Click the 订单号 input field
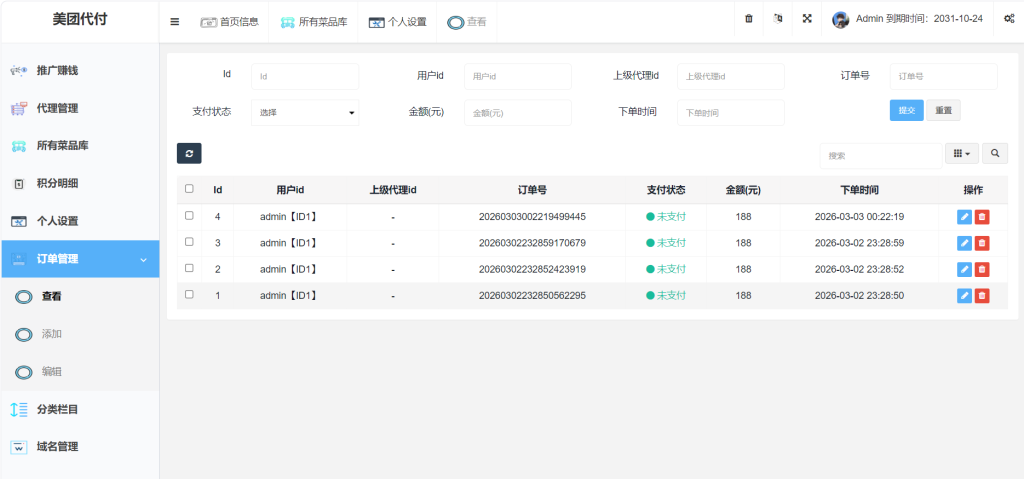This screenshot has height=479, width=1024. (x=943, y=76)
